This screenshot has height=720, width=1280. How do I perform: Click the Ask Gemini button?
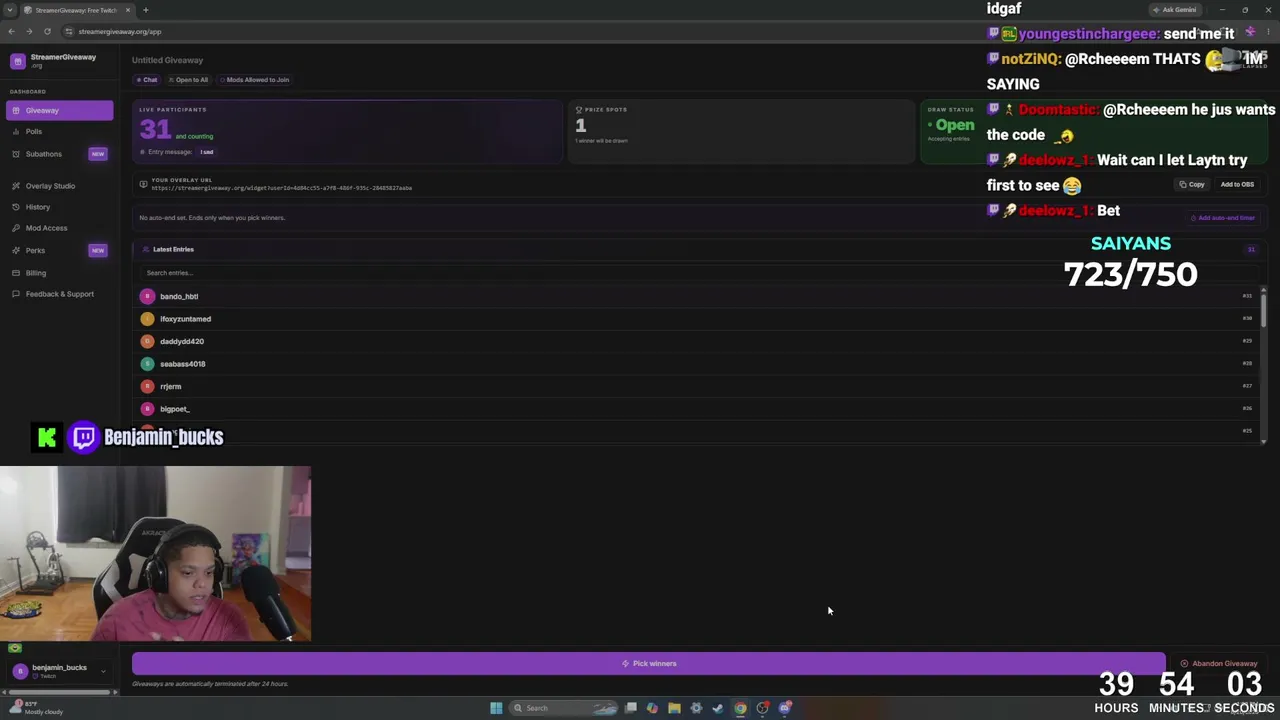coord(1174,10)
